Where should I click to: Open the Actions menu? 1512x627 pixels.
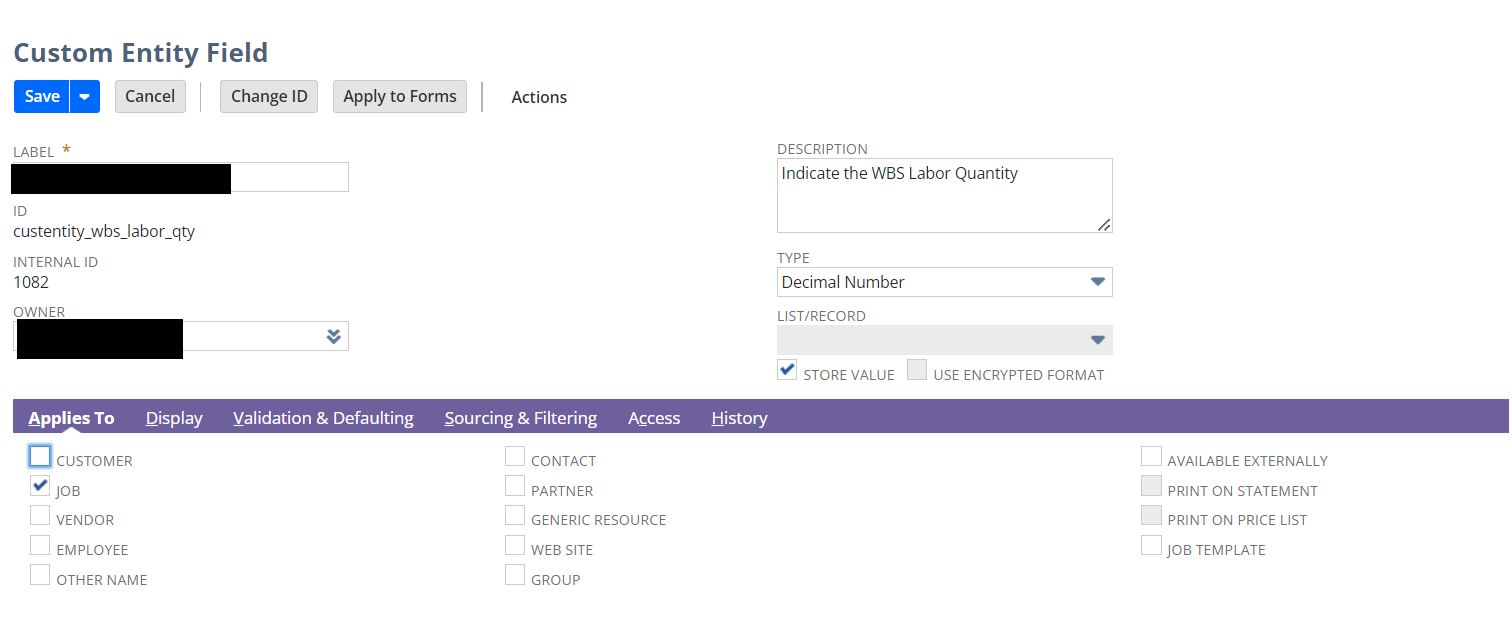pyautogui.click(x=539, y=97)
